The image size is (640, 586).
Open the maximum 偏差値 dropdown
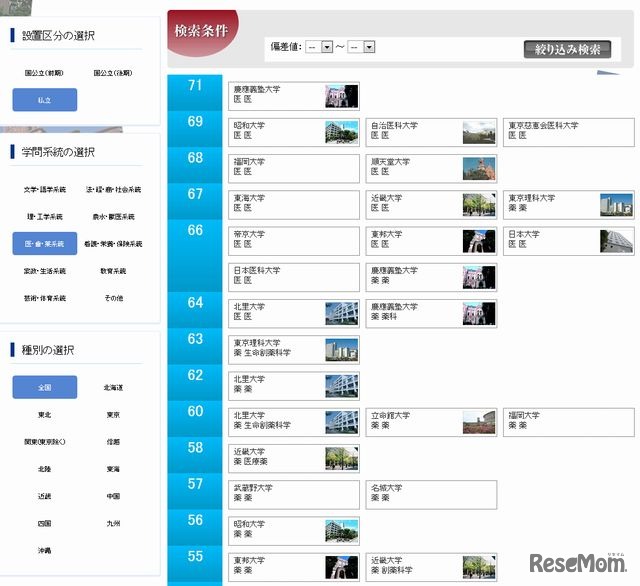(x=361, y=47)
